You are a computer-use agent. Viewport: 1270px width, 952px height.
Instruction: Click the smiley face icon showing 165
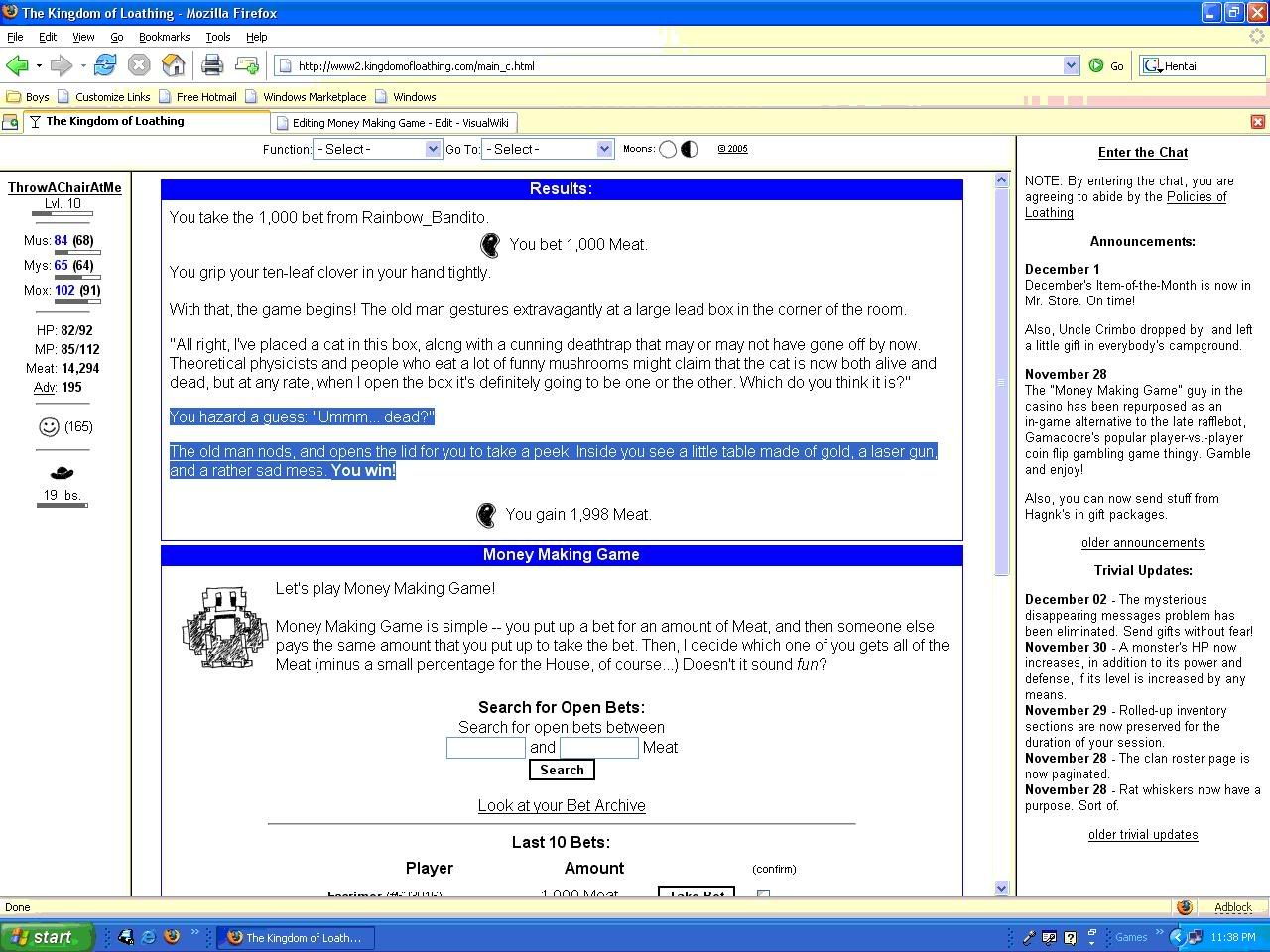click(49, 426)
